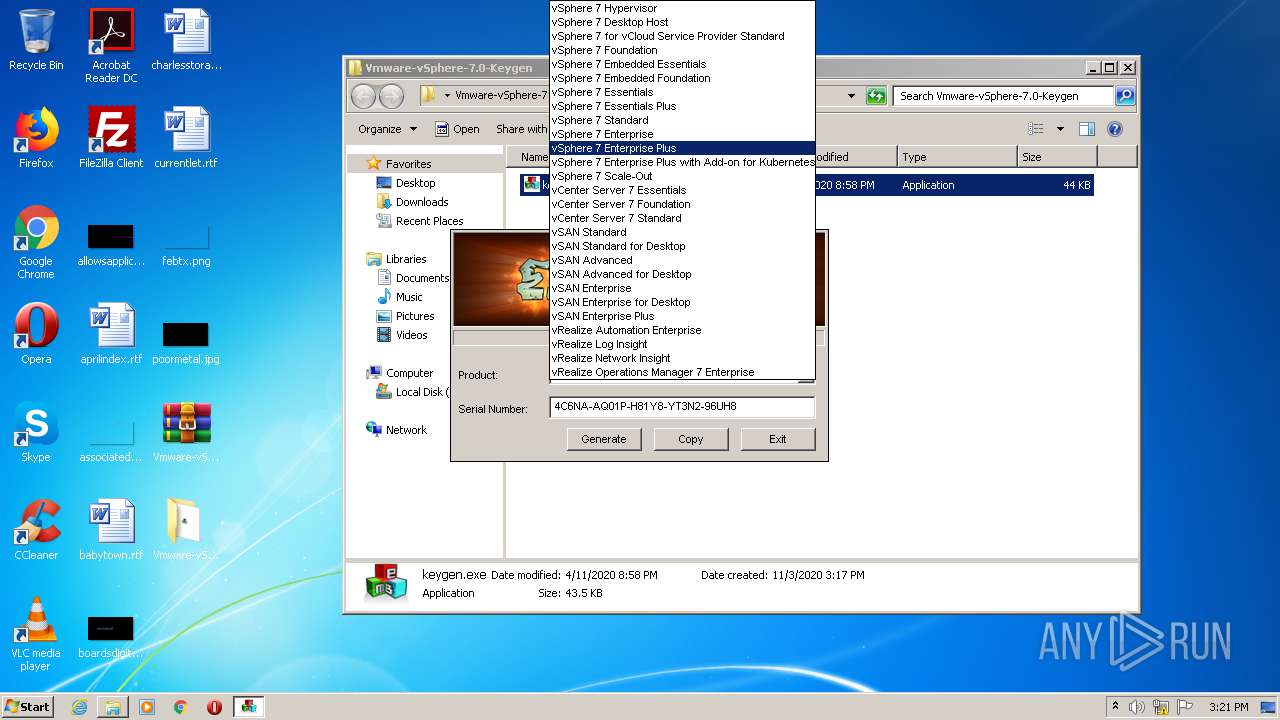
Task: Select Recent Places in navigation pane
Action: point(420,221)
